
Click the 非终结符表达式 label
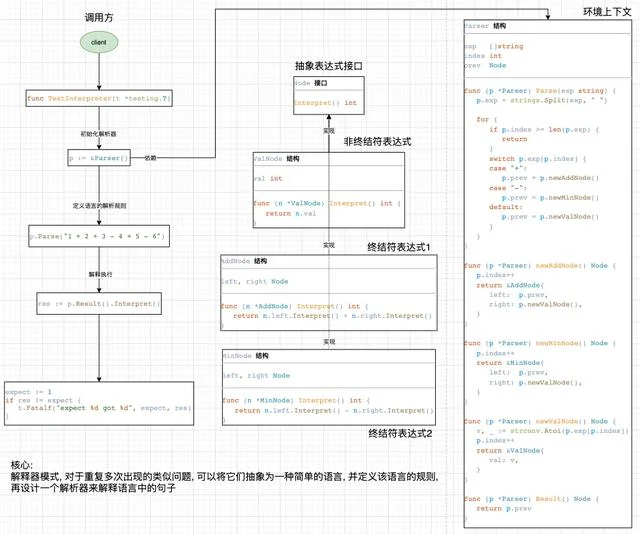tap(377, 142)
